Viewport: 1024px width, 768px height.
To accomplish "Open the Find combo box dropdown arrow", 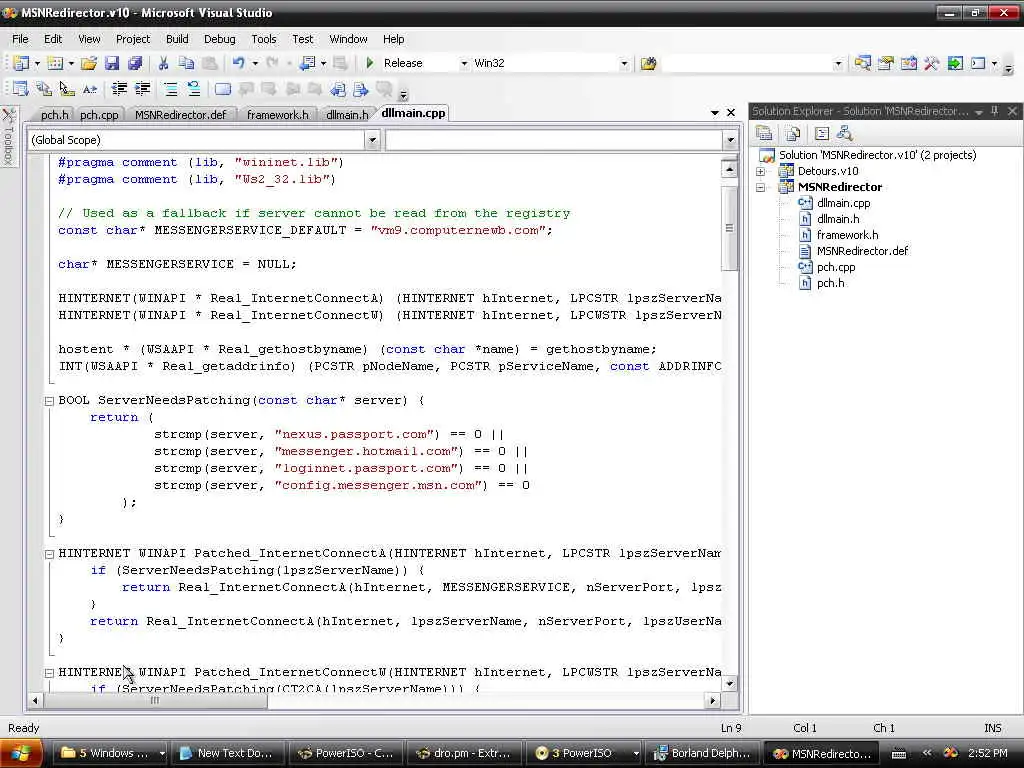I will (x=838, y=63).
